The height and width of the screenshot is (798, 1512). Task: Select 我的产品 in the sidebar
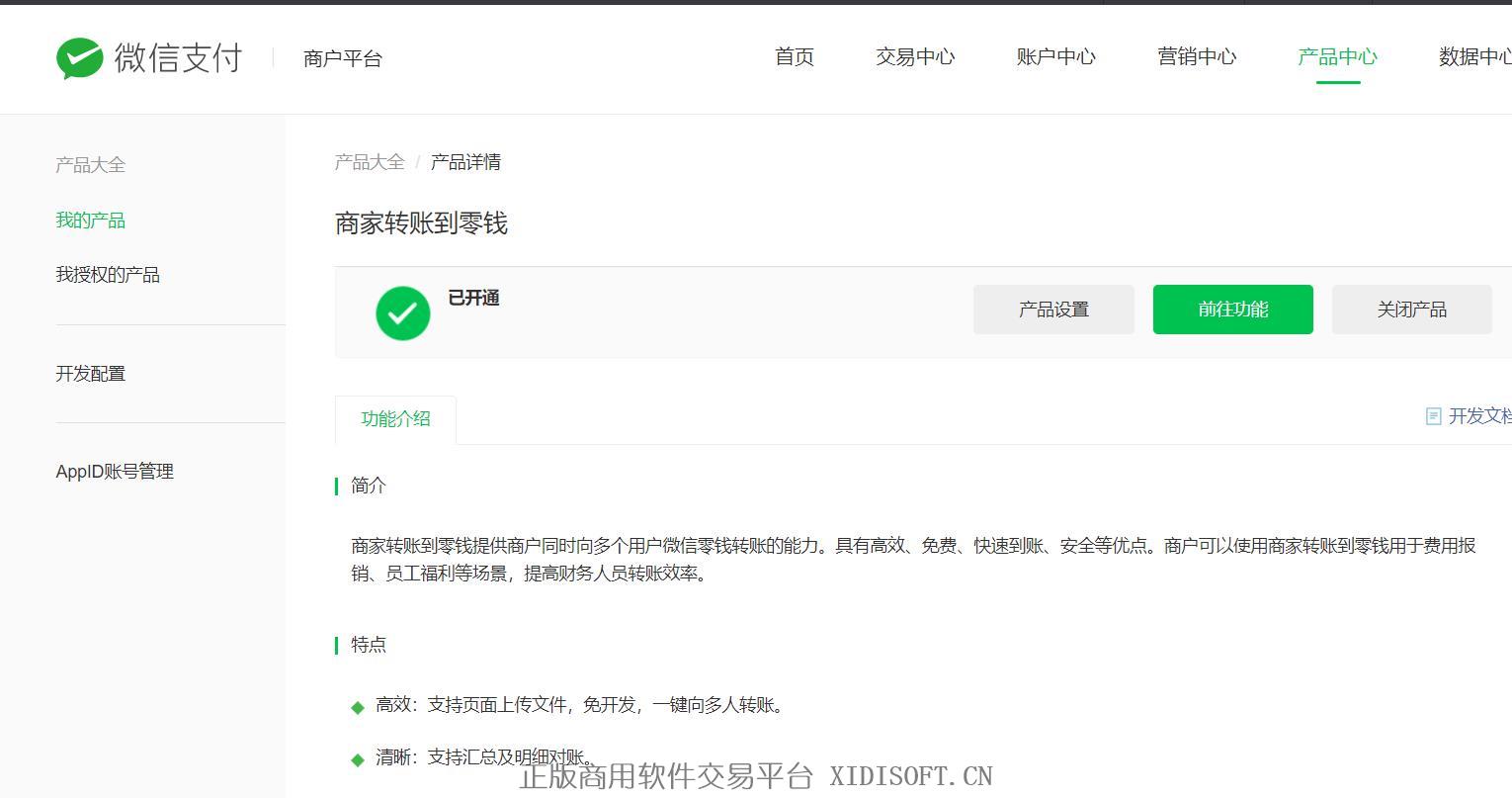pos(91,221)
